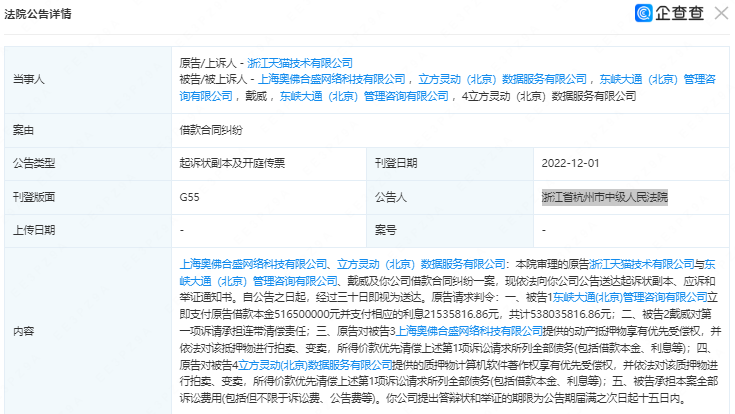Image resolution: width=735 pixels, height=414 pixels.
Task: Open 立方灵动（北京）数据服务有限公司 link in first 内容 line
Action: [421, 264]
